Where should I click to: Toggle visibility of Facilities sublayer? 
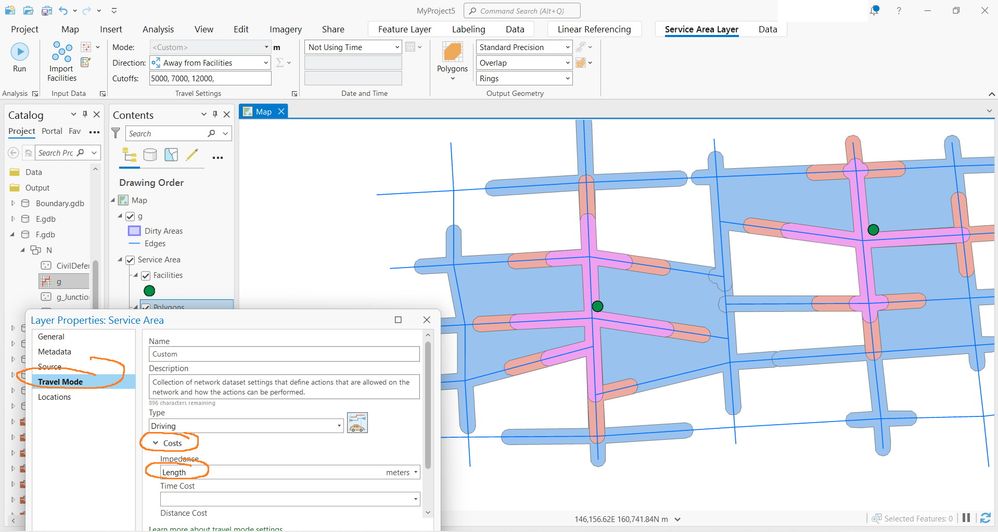tap(145, 276)
